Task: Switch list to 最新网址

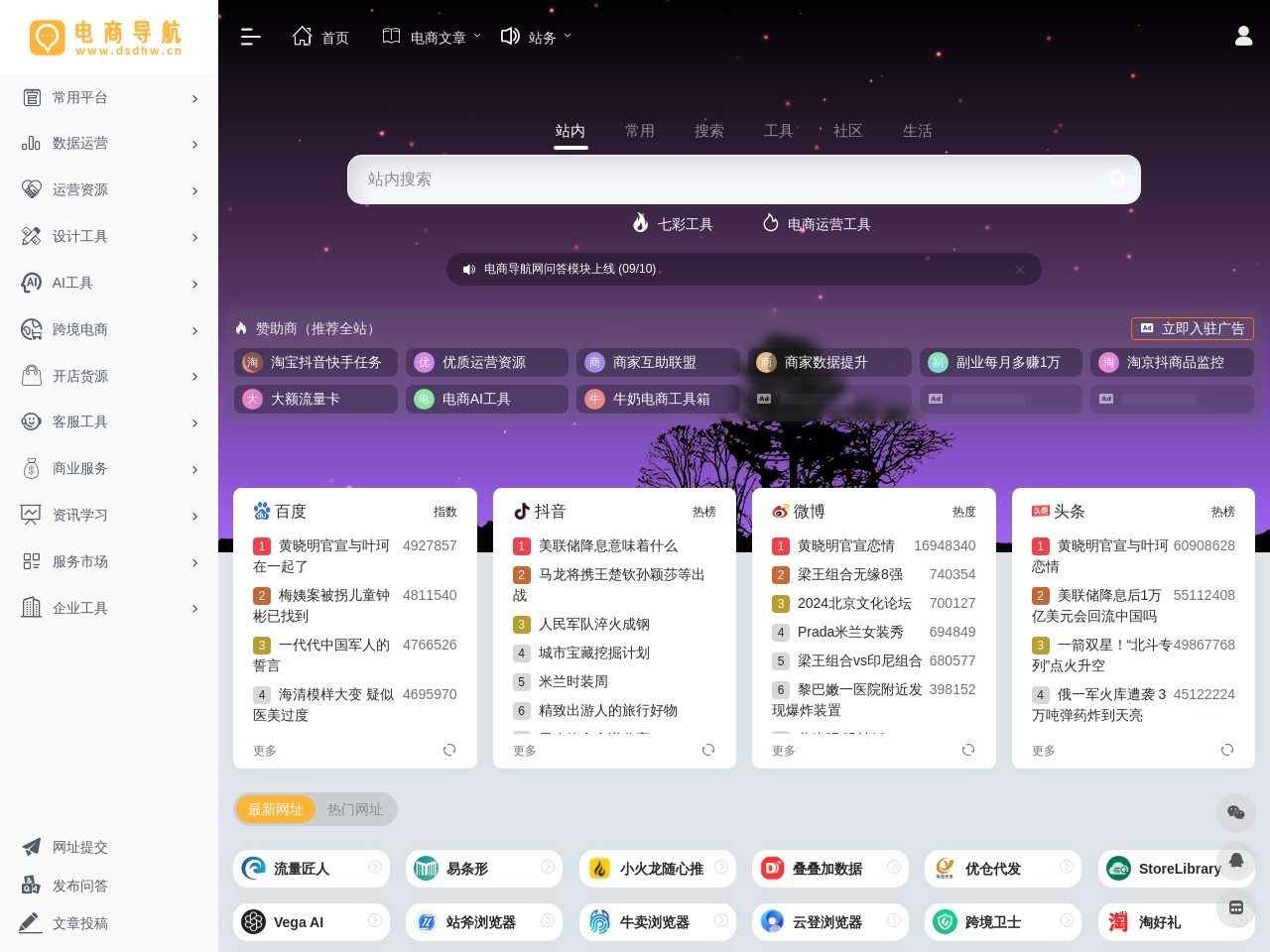Action: [275, 809]
